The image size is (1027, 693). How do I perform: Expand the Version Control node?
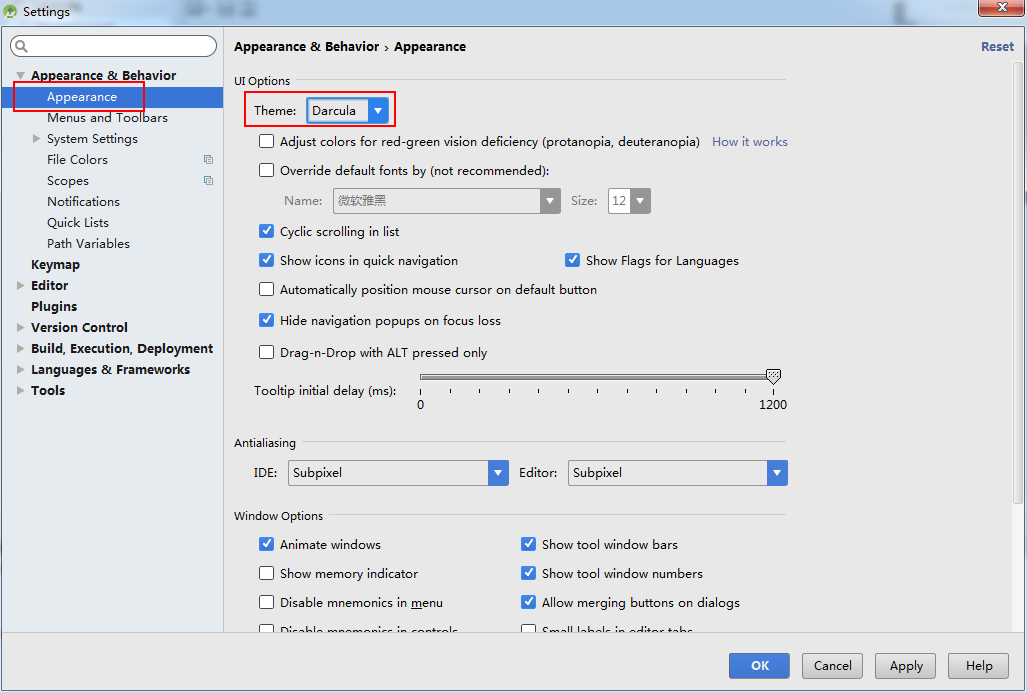[21, 328]
